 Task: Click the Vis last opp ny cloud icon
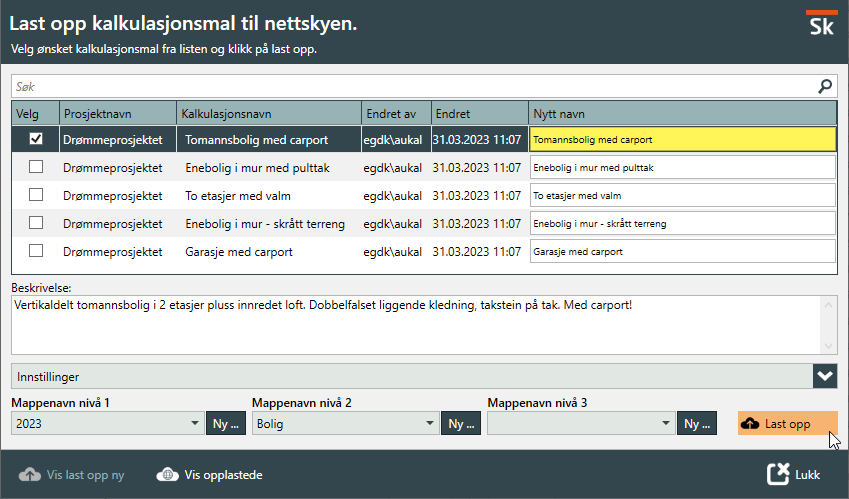coord(30,475)
